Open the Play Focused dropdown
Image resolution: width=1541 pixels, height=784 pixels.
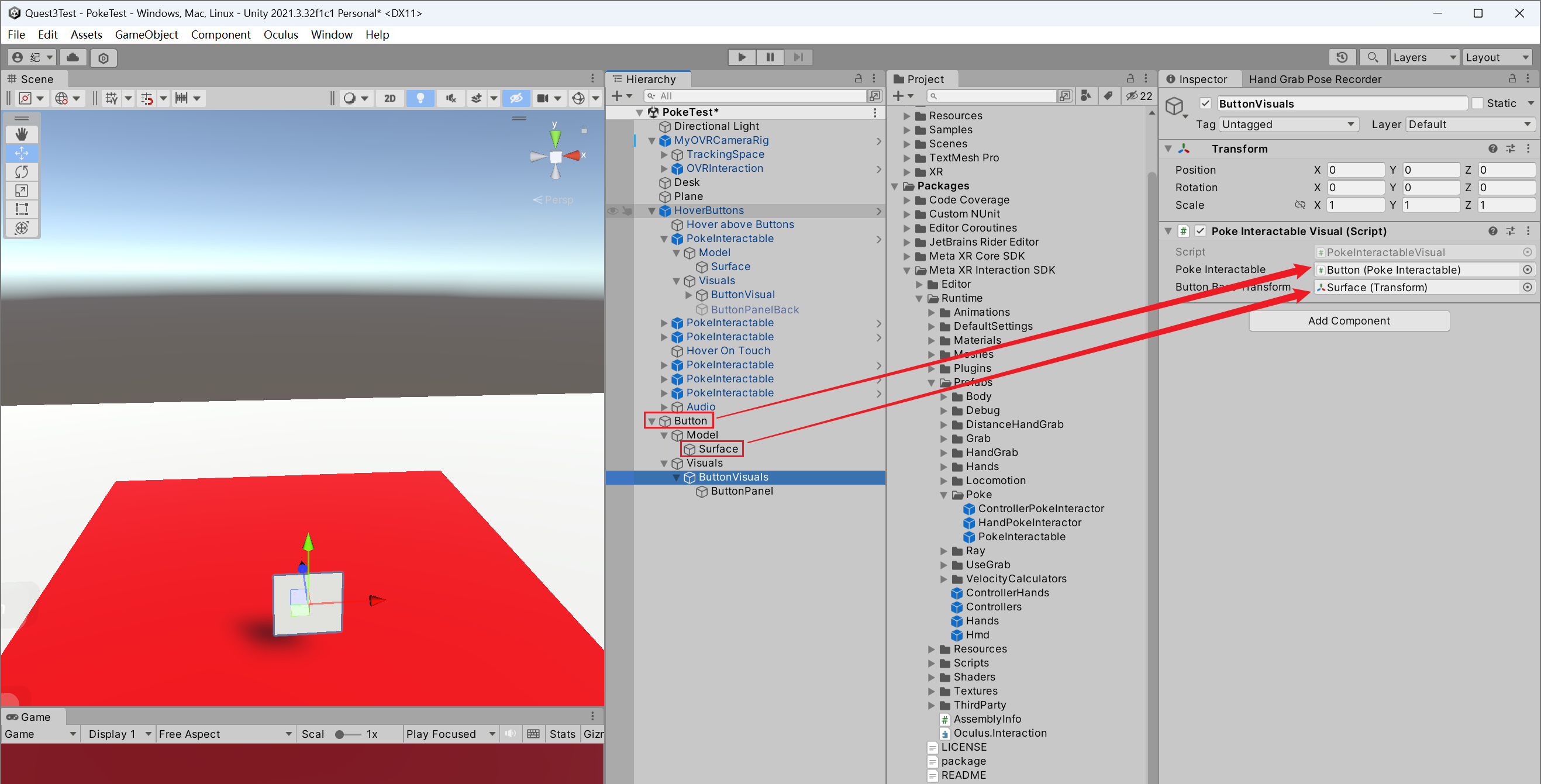point(450,734)
